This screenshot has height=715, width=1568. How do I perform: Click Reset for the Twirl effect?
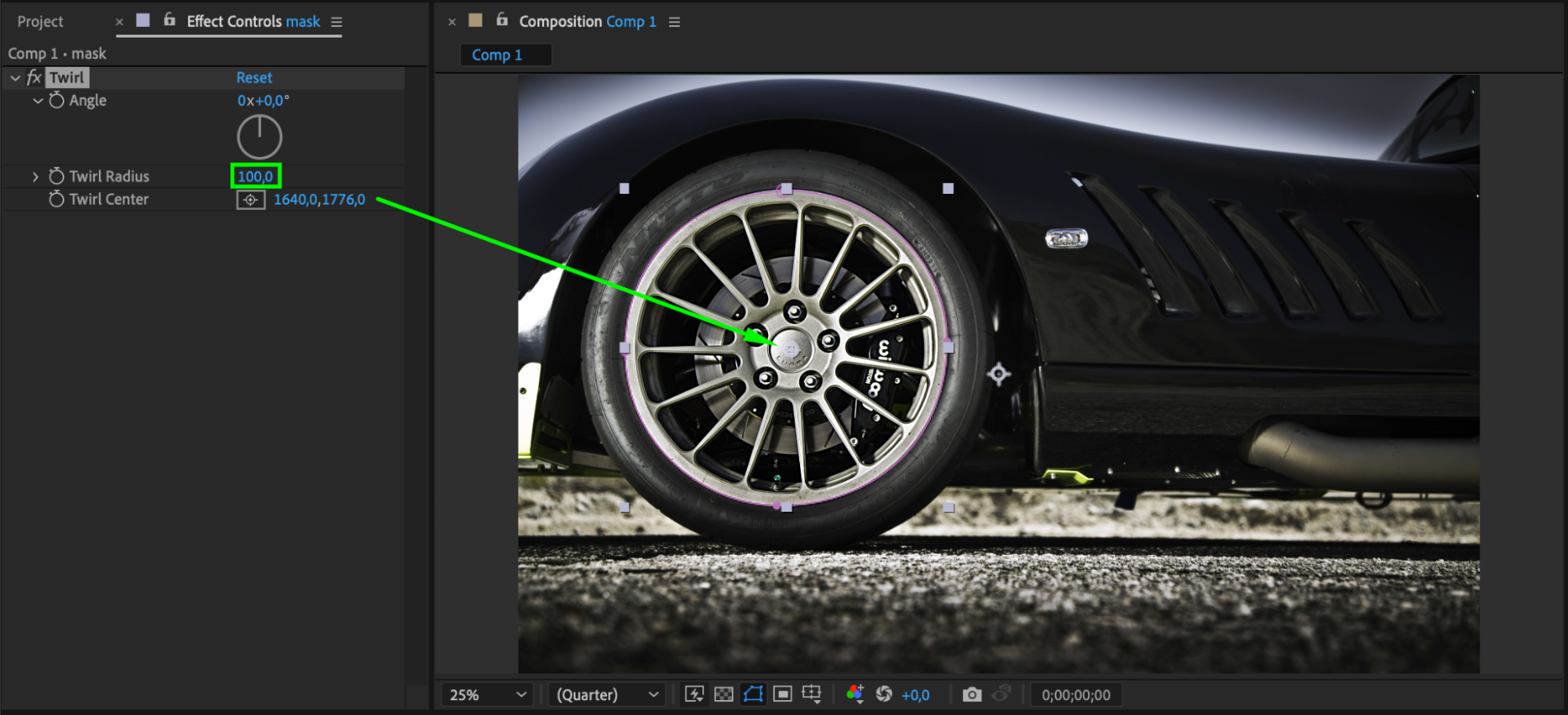click(x=254, y=78)
